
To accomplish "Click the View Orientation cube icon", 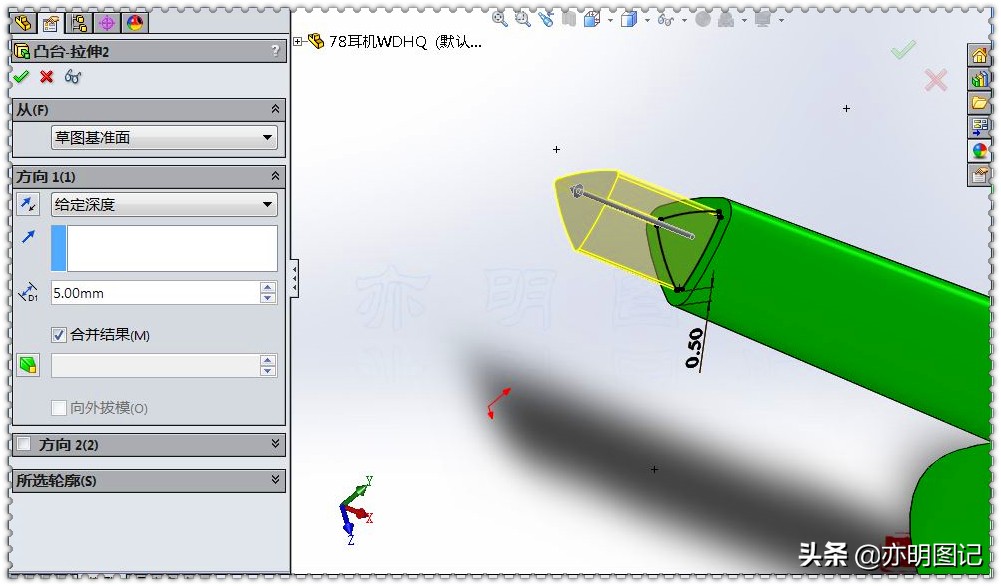I will 631,18.
